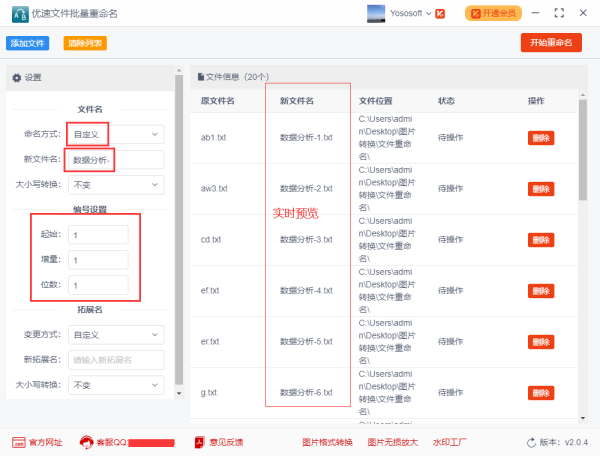This screenshot has width=600, height=456.
Task: Open the 图片格式转换 link
Action: pos(326,442)
